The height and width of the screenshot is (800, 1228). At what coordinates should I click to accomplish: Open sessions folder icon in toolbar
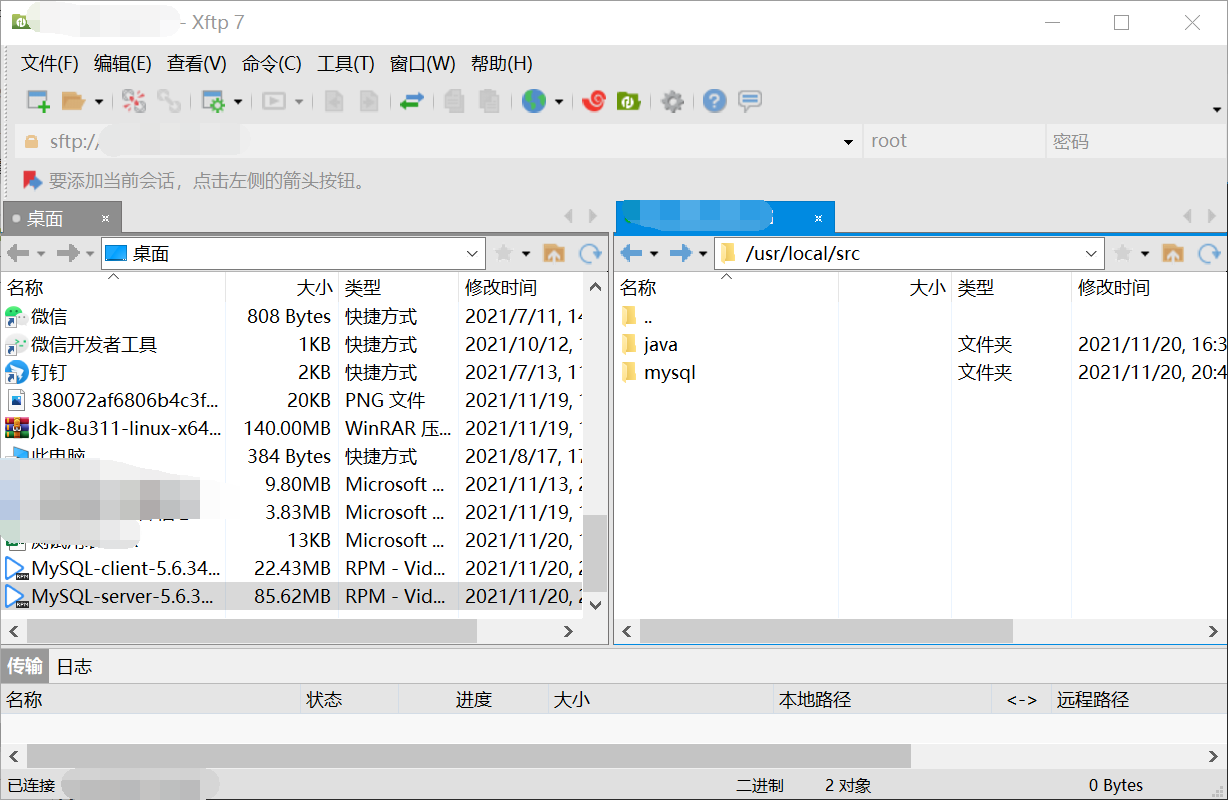pyautogui.click(x=73, y=101)
